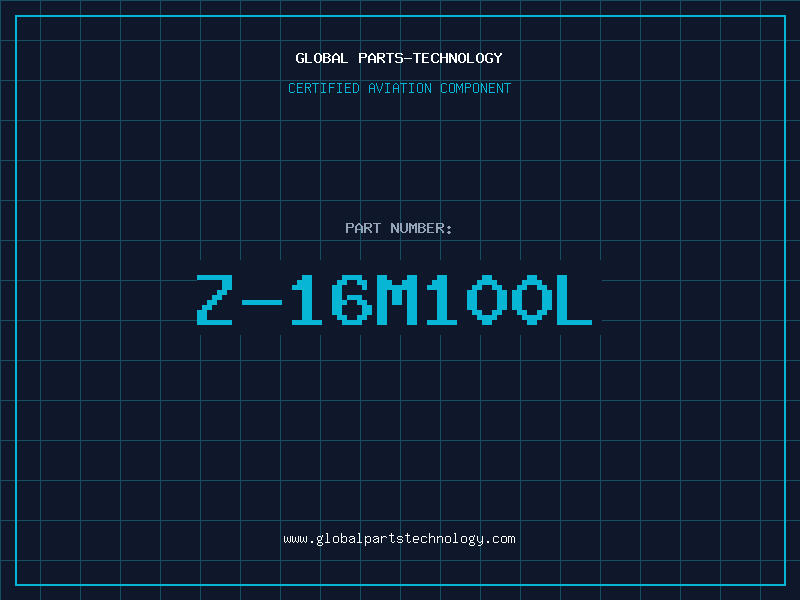Click the CERTIFIED AVIATION COMPONENT subtitle
Image resolution: width=800 pixels, height=600 pixels.
pyautogui.click(x=399, y=88)
